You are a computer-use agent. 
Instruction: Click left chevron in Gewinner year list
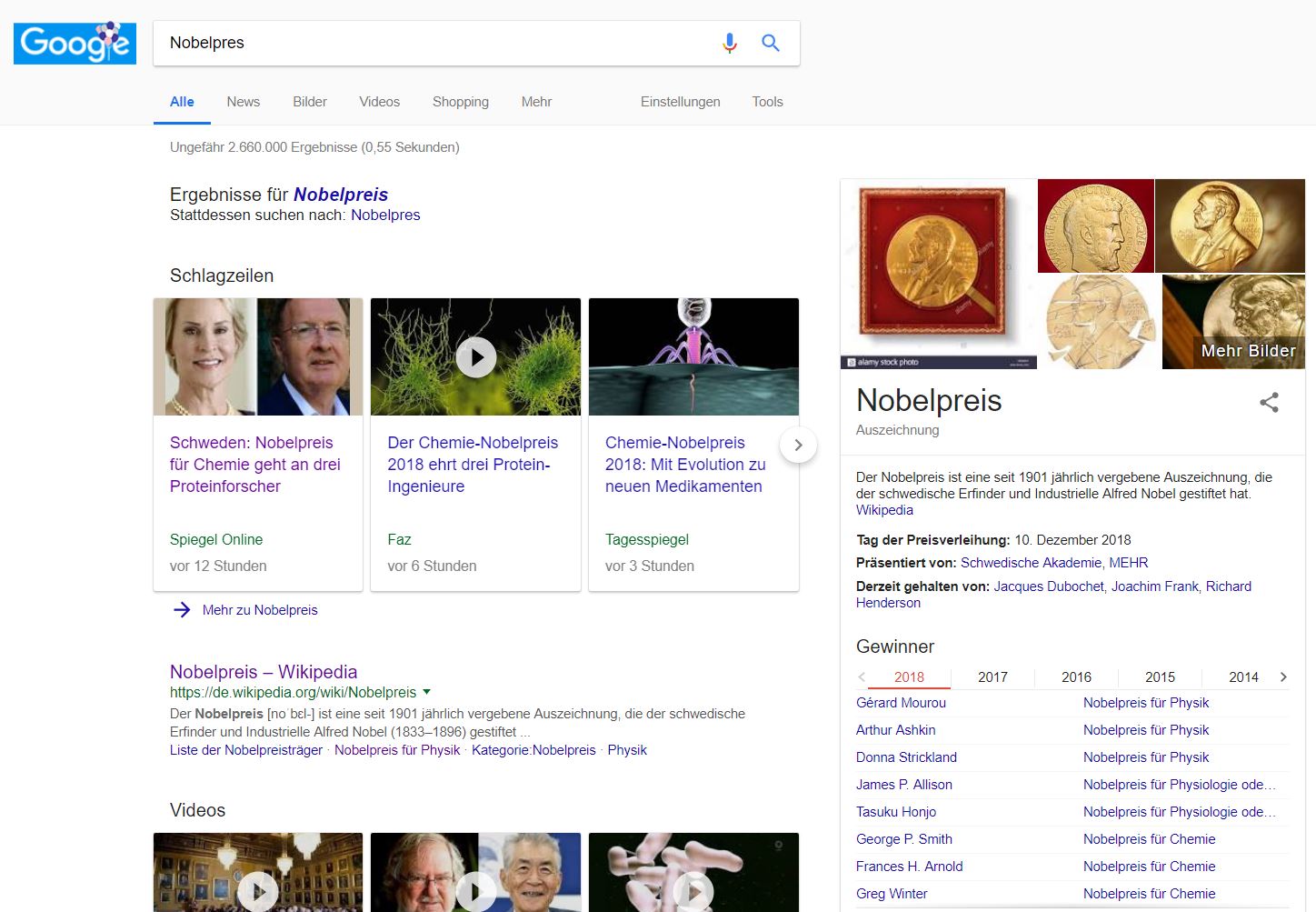pyautogui.click(x=862, y=676)
